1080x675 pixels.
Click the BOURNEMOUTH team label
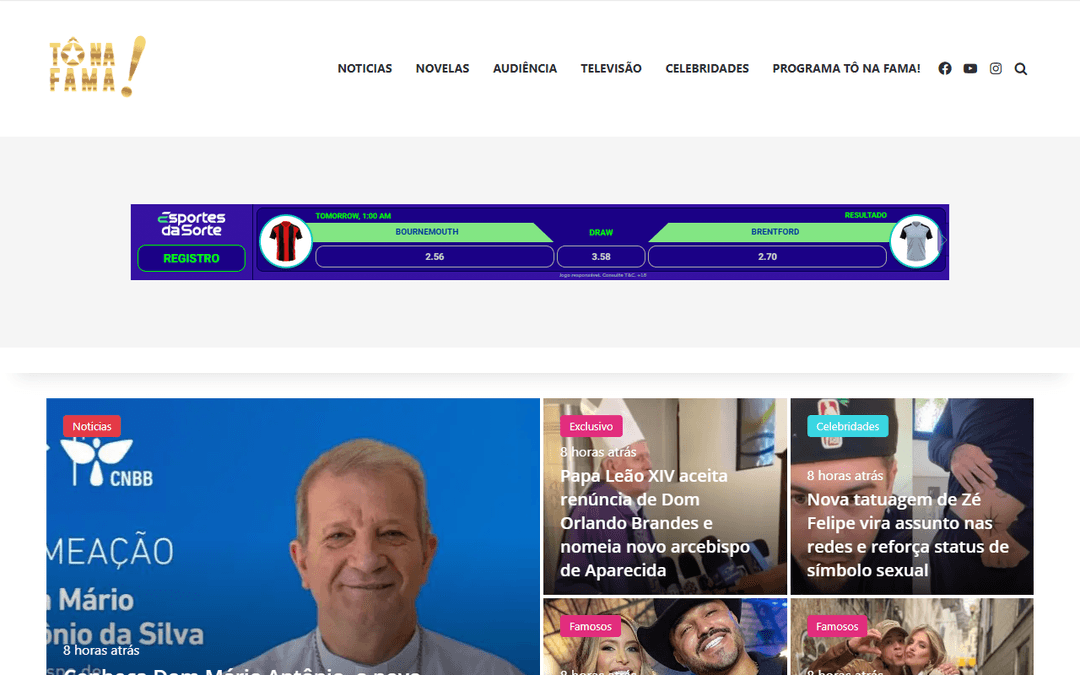click(426, 231)
